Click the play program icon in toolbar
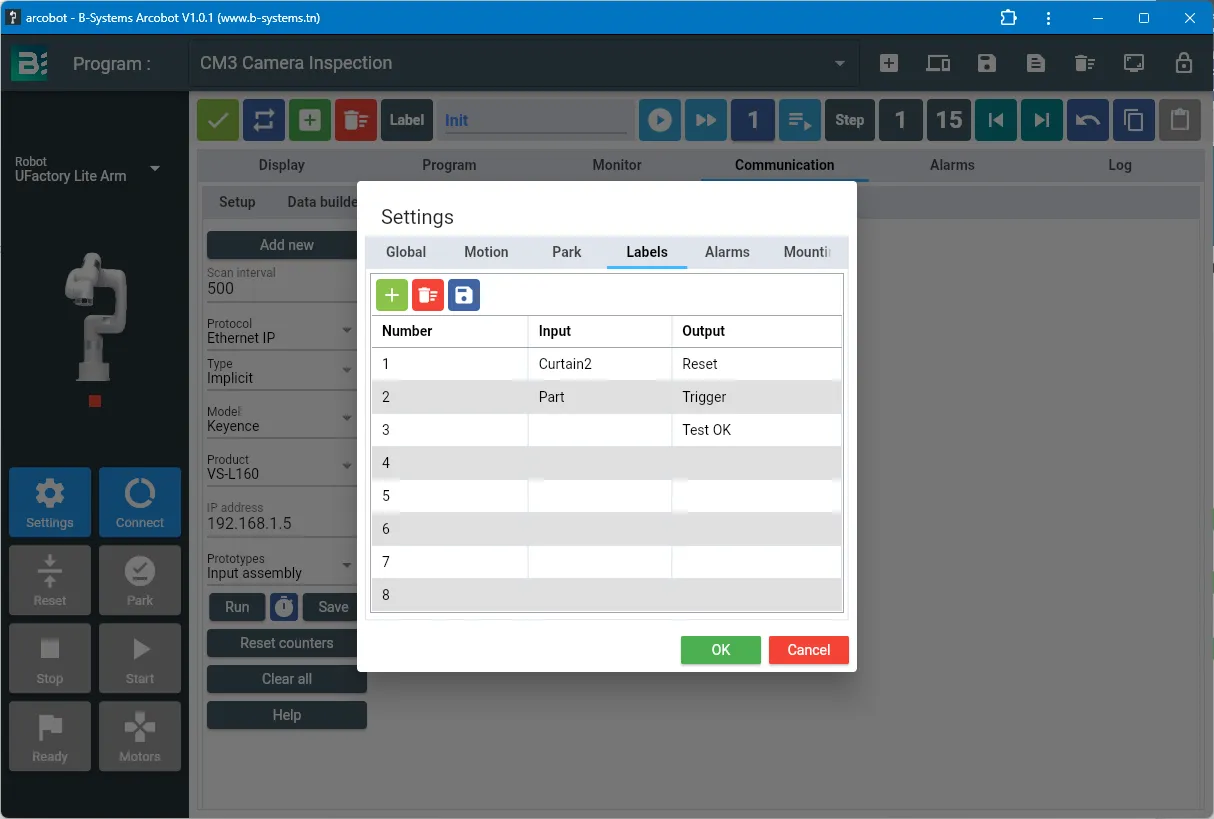This screenshot has height=819, width=1214. (x=660, y=120)
